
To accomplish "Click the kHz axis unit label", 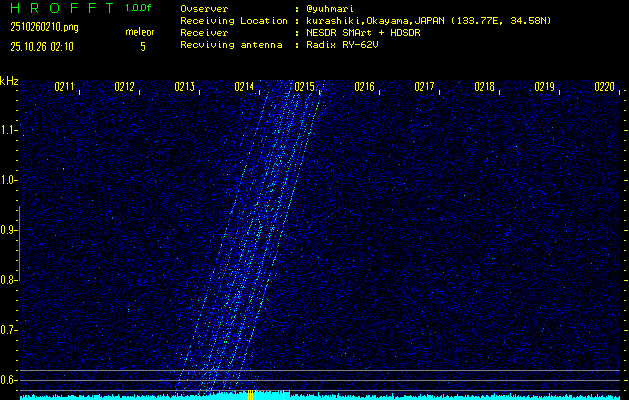I will click(10, 81).
